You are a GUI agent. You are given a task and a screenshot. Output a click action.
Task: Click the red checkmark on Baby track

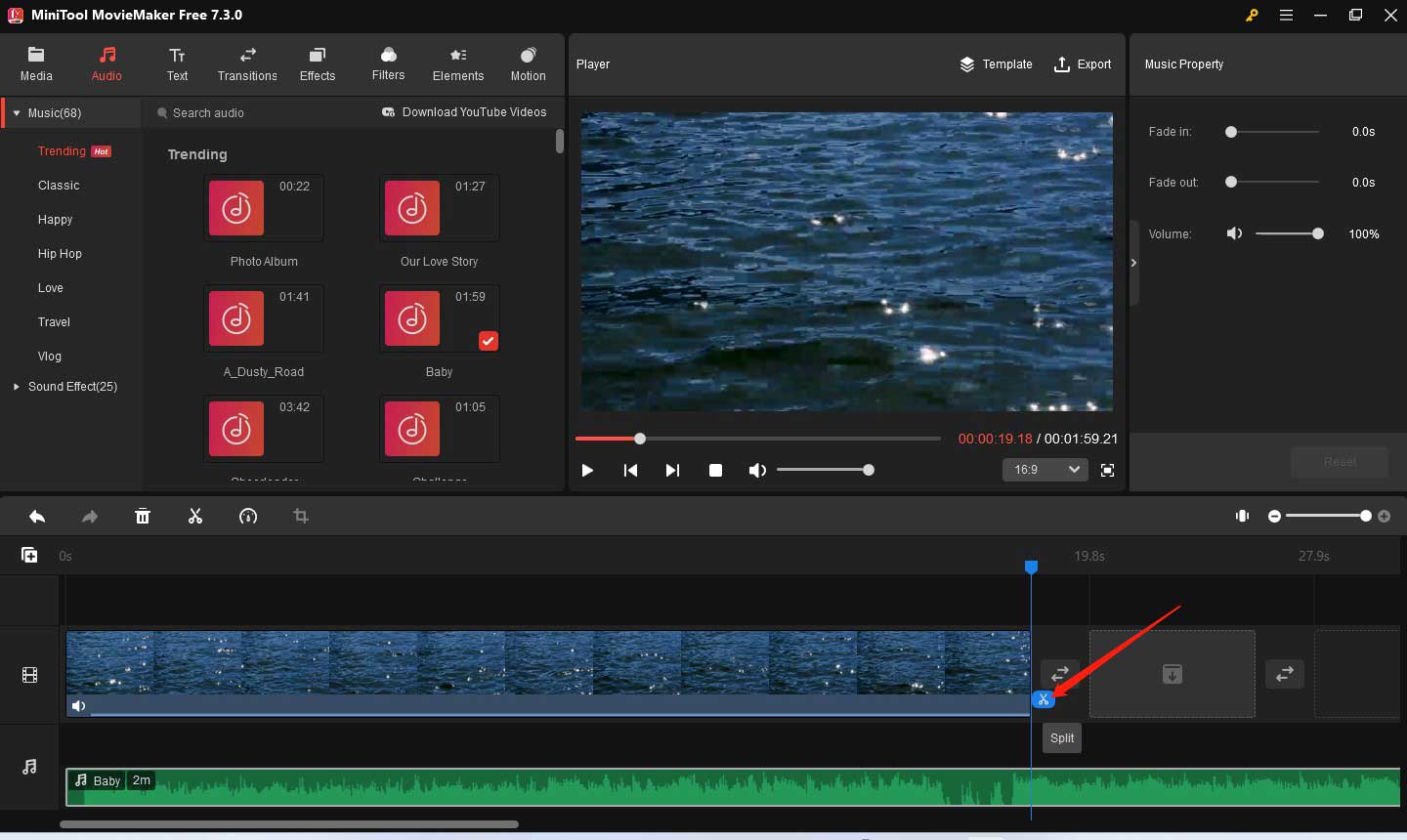point(489,340)
